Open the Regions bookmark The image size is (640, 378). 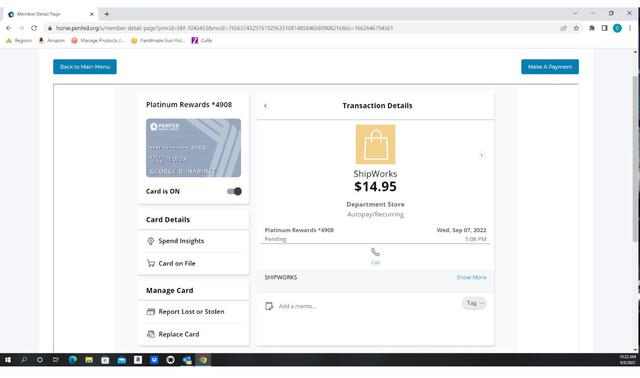point(19,40)
